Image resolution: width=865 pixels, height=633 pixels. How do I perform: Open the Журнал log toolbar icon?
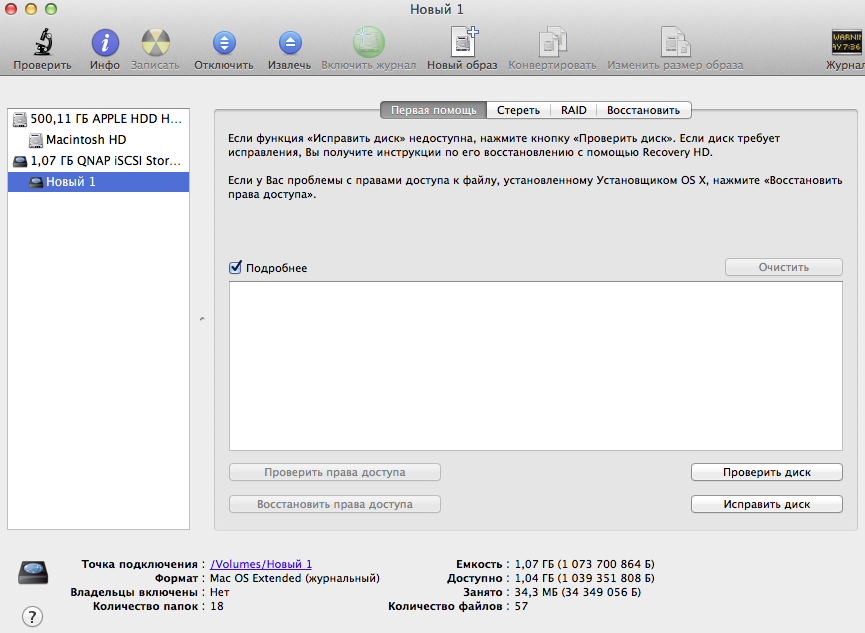(846, 42)
